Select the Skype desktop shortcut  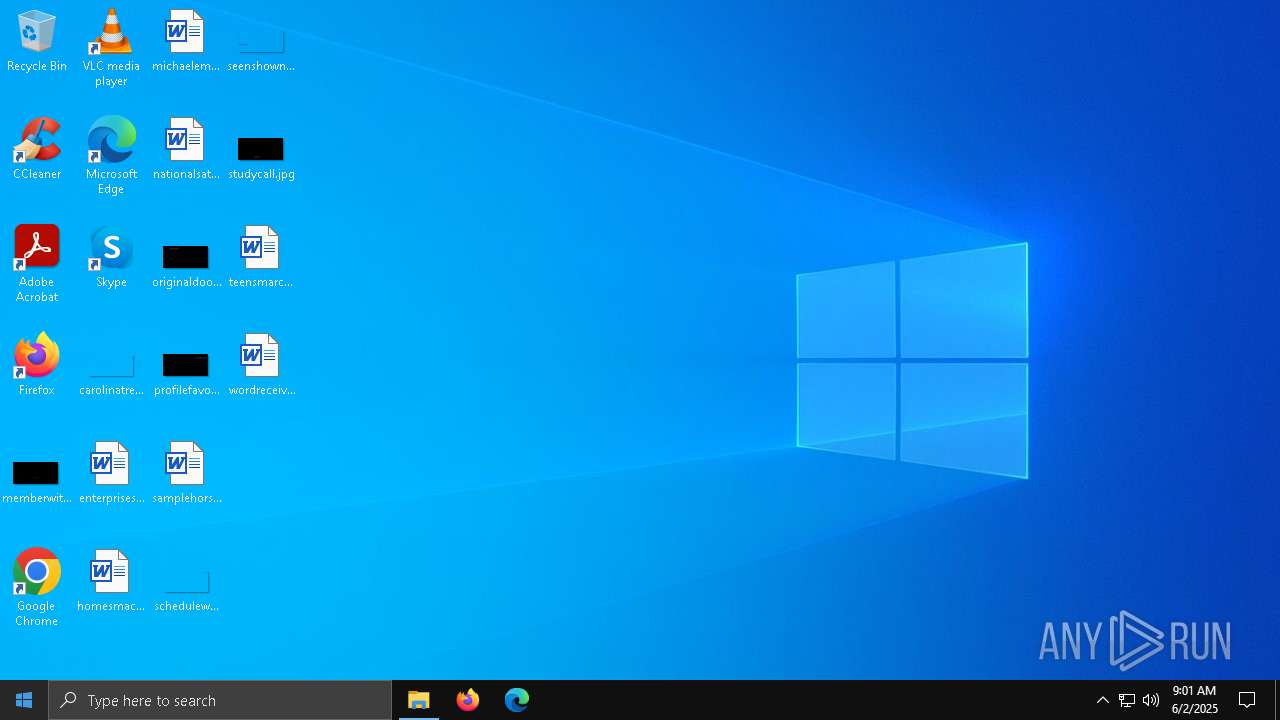click(x=111, y=257)
